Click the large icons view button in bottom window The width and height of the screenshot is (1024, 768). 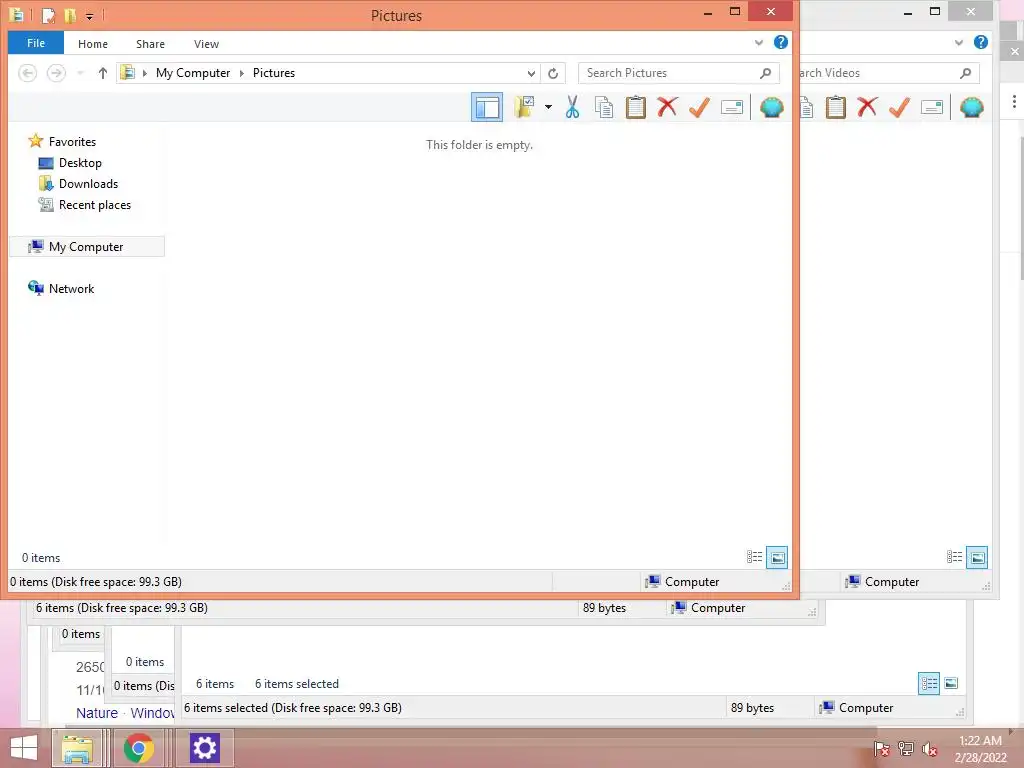[951, 683]
